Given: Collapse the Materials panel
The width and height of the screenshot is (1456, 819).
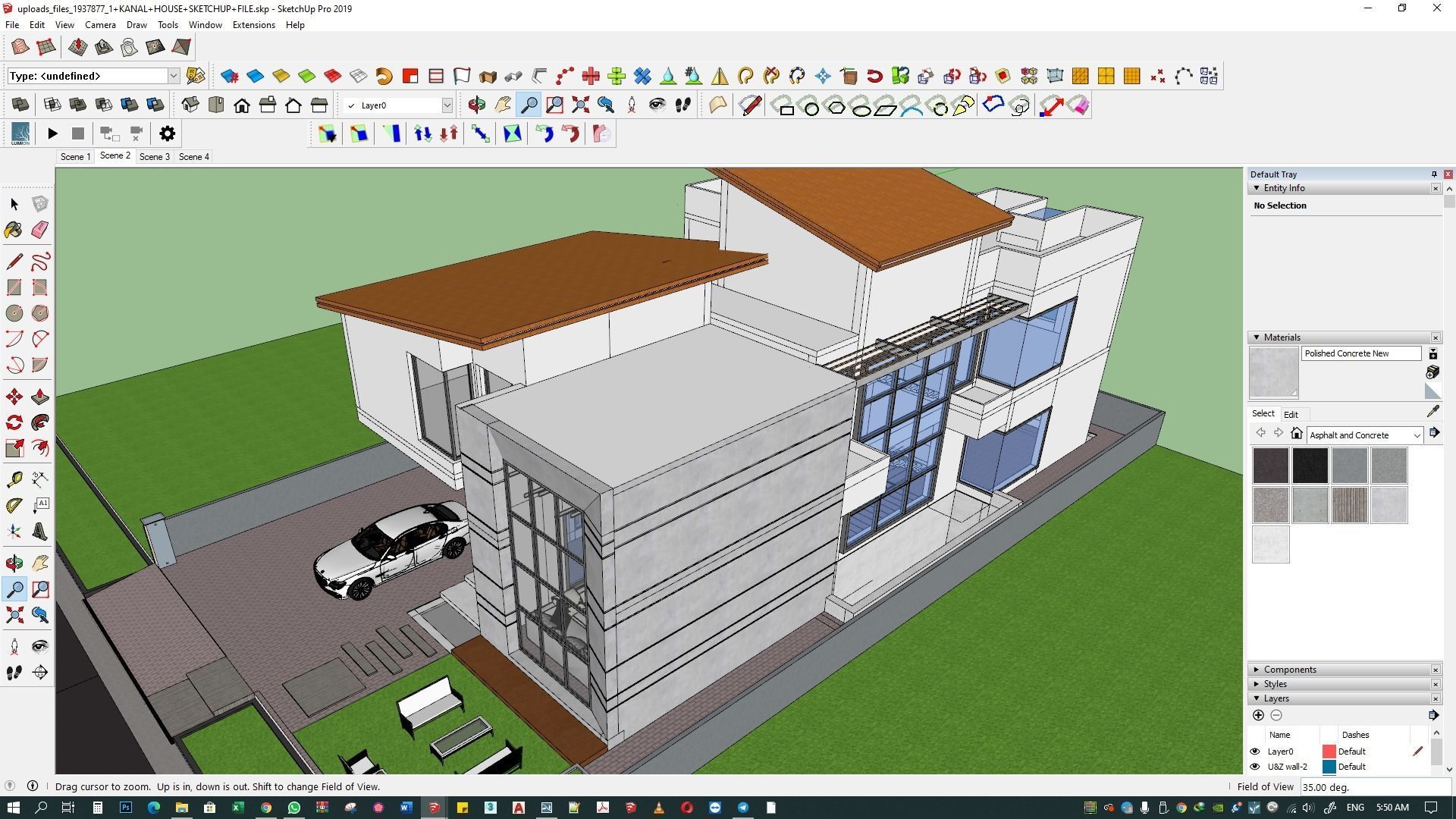Looking at the screenshot, I should pos(1257,337).
